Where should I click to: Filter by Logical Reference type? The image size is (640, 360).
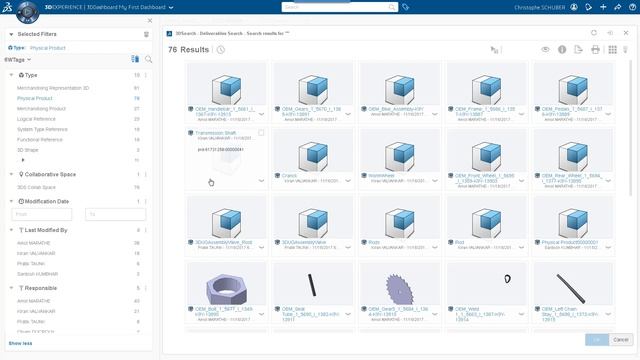click(36, 119)
